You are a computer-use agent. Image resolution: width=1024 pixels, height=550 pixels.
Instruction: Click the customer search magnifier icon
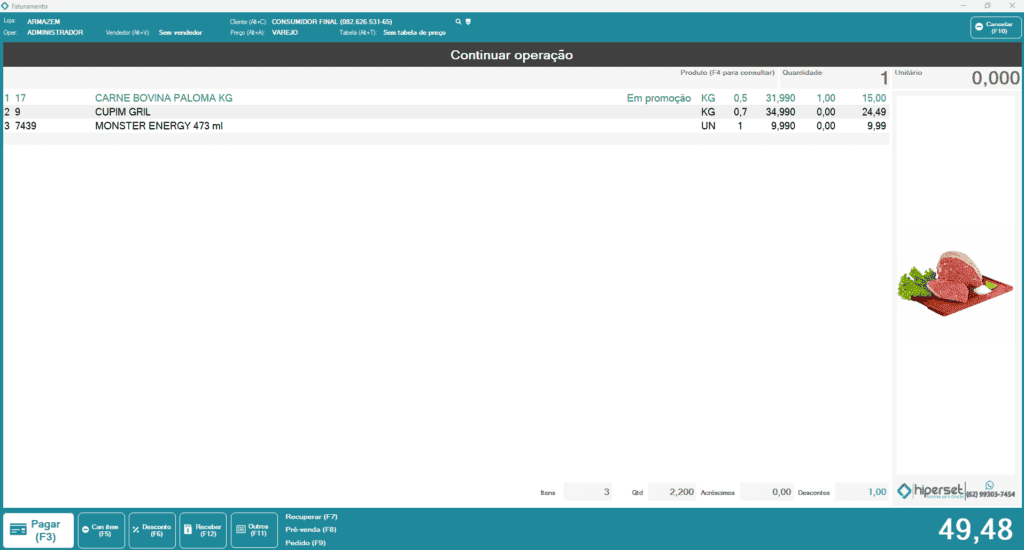tap(458, 21)
